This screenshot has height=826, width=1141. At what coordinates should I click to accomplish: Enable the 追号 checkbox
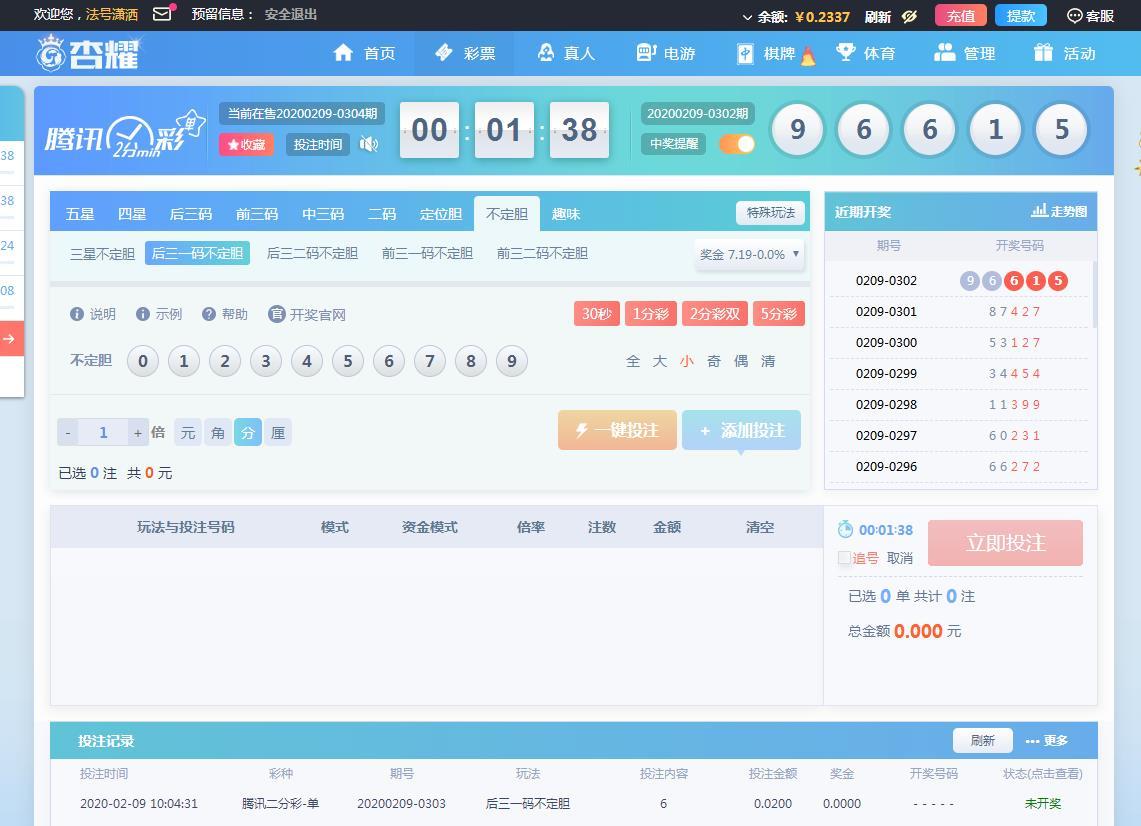[844, 558]
